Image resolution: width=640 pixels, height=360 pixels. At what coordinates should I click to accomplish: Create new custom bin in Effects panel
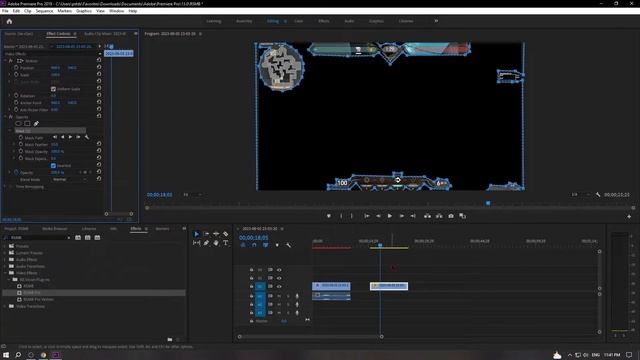(x=170, y=339)
